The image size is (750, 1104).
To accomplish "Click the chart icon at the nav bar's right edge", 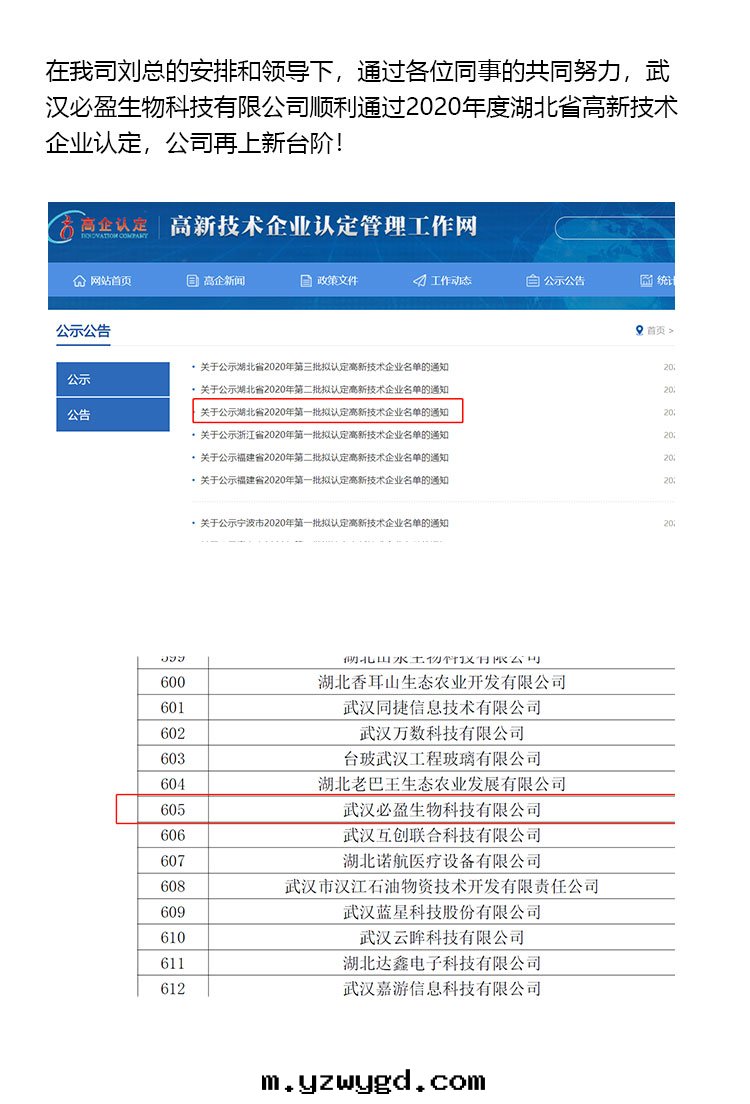I will 646,281.
